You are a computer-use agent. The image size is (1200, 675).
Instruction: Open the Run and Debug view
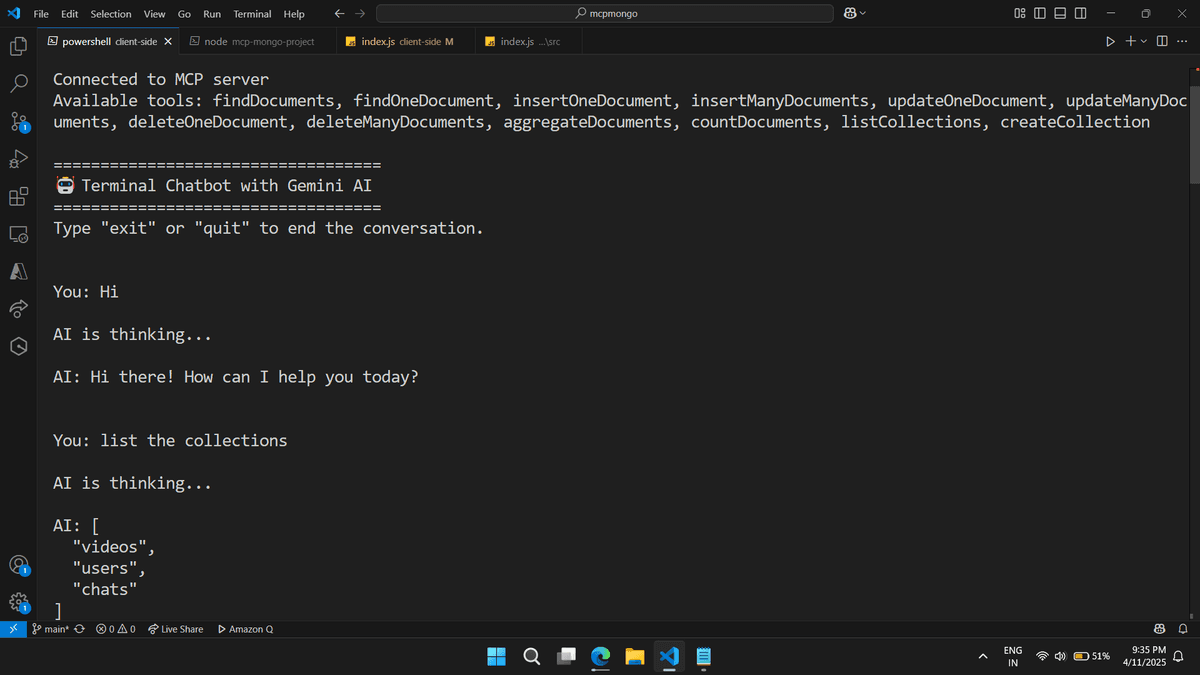tap(18, 159)
